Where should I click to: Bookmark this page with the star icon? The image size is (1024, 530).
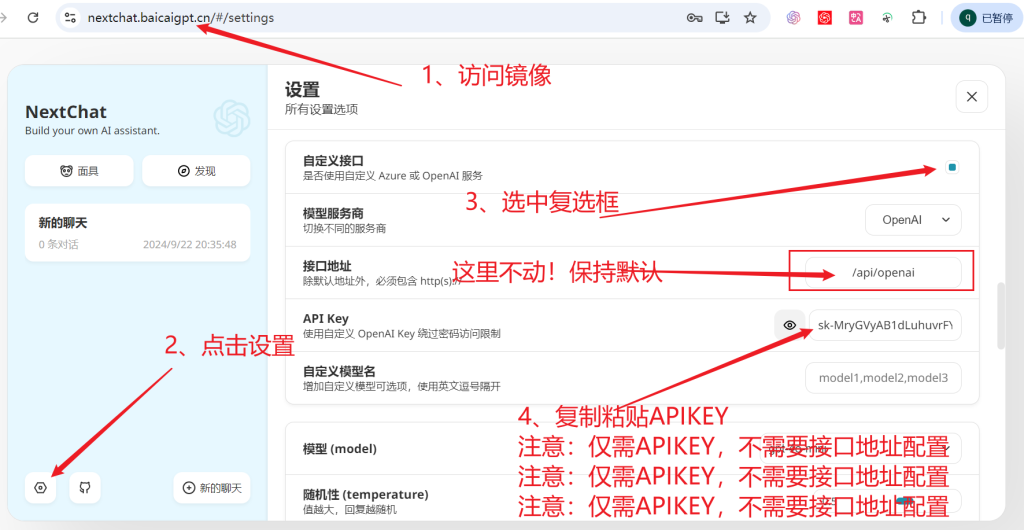[x=750, y=18]
